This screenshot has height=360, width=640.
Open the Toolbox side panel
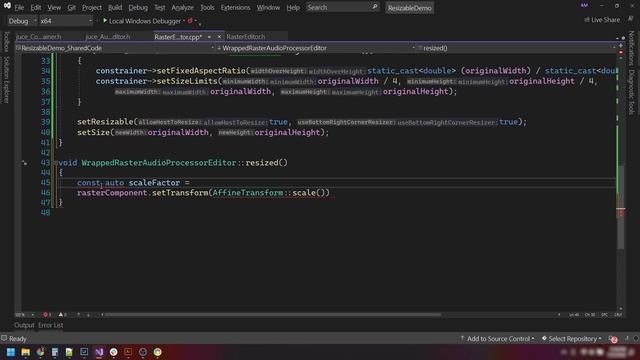[x=6, y=42]
